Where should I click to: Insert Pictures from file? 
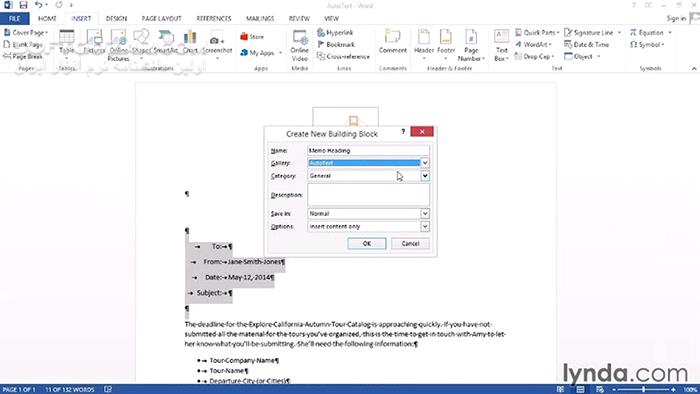pyautogui.click(x=94, y=42)
